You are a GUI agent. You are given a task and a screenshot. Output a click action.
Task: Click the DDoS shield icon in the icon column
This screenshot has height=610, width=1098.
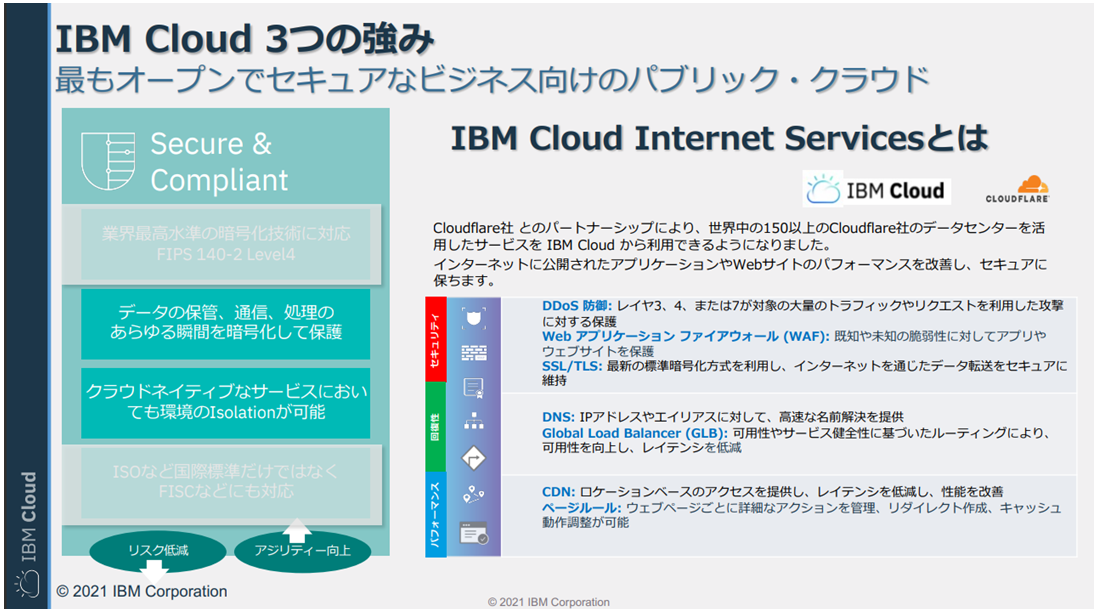point(474,319)
